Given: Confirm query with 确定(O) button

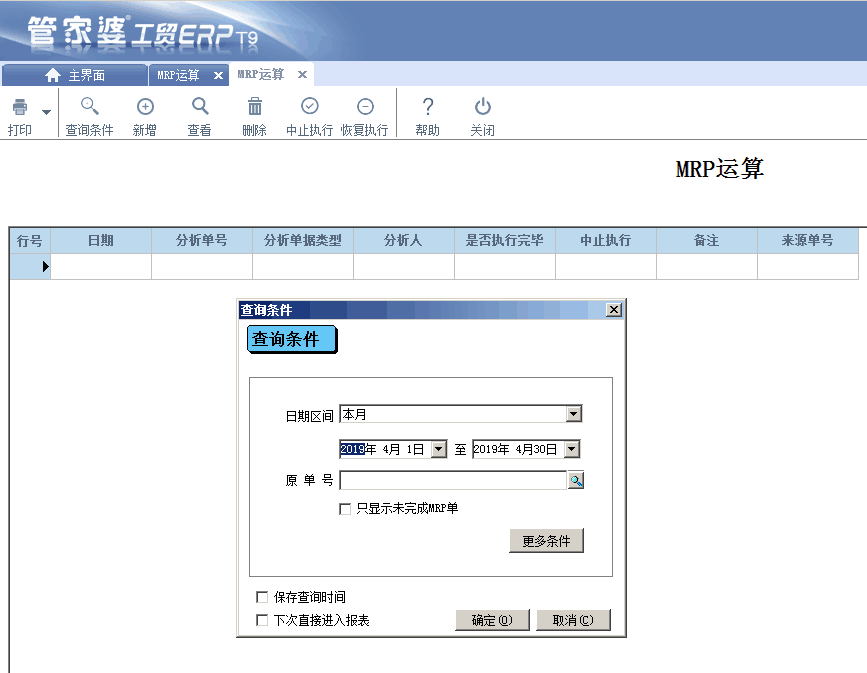Looking at the screenshot, I should pyautogui.click(x=491, y=620).
